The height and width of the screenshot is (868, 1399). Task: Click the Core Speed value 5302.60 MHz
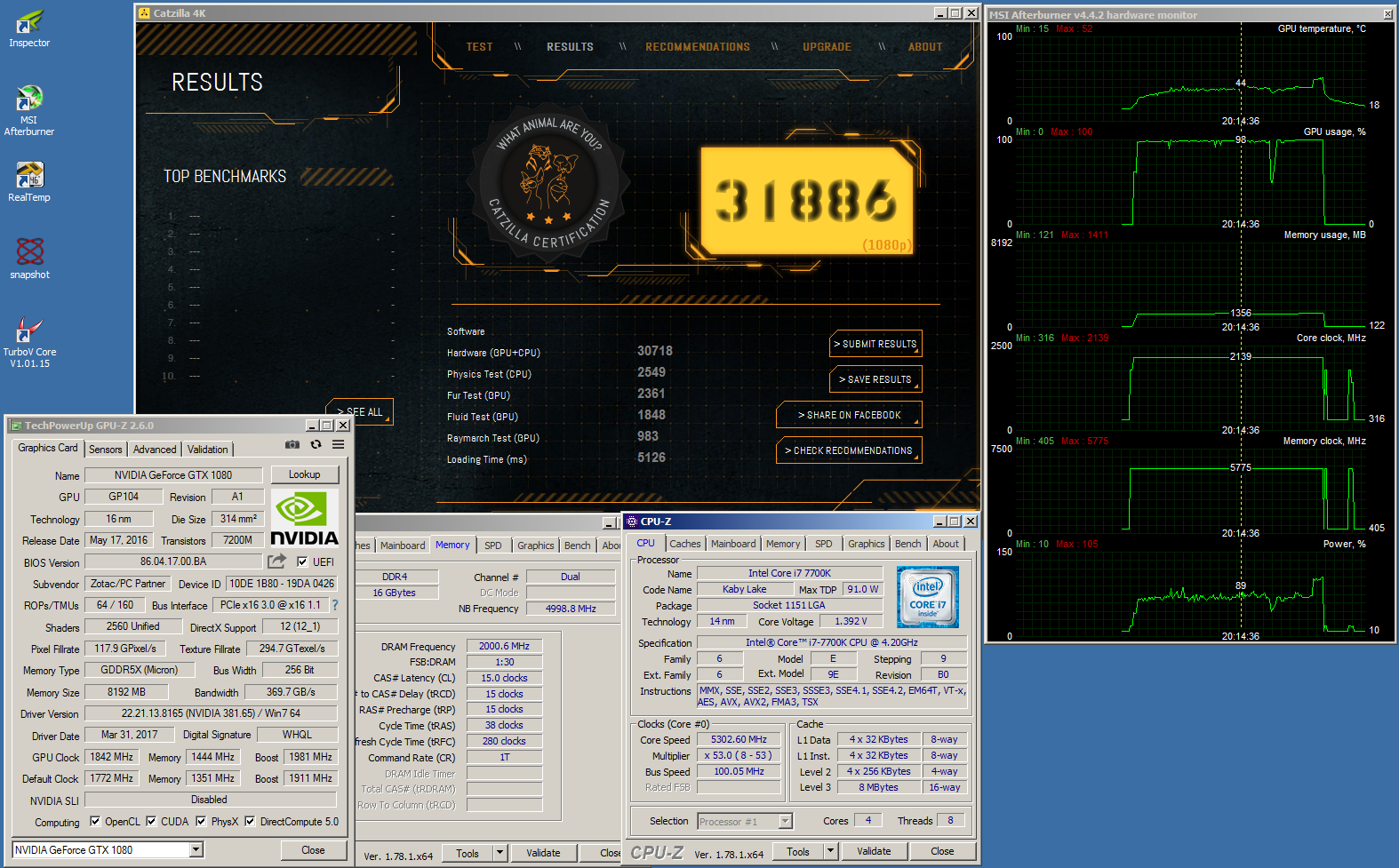tap(739, 739)
